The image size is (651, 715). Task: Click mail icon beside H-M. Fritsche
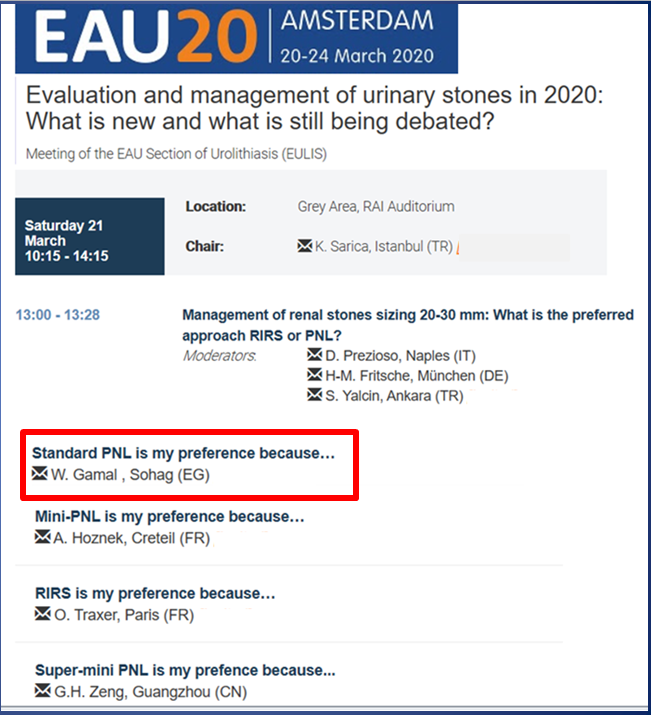(317, 375)
